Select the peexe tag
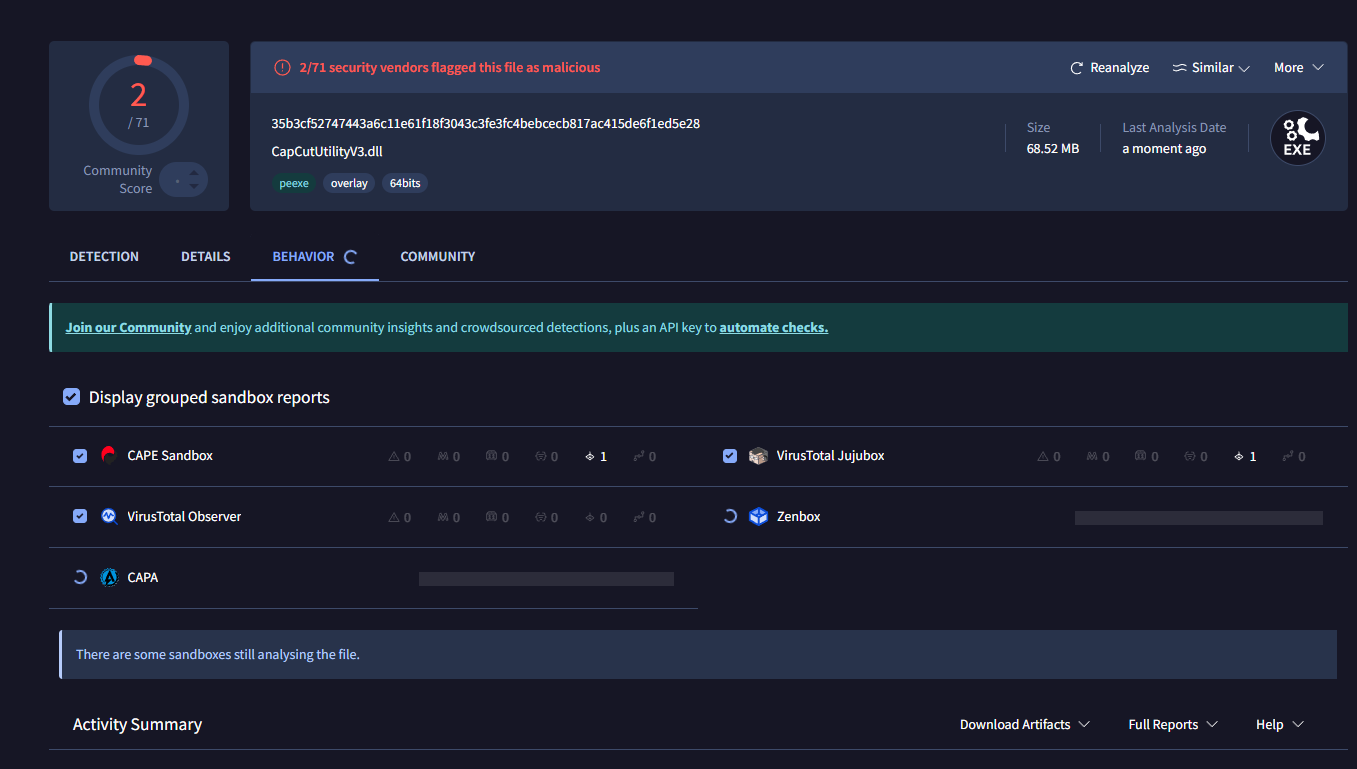Image resolution: width=1357 pixels, height=769 pixels. pyautogui.click(x=293, y=183)
